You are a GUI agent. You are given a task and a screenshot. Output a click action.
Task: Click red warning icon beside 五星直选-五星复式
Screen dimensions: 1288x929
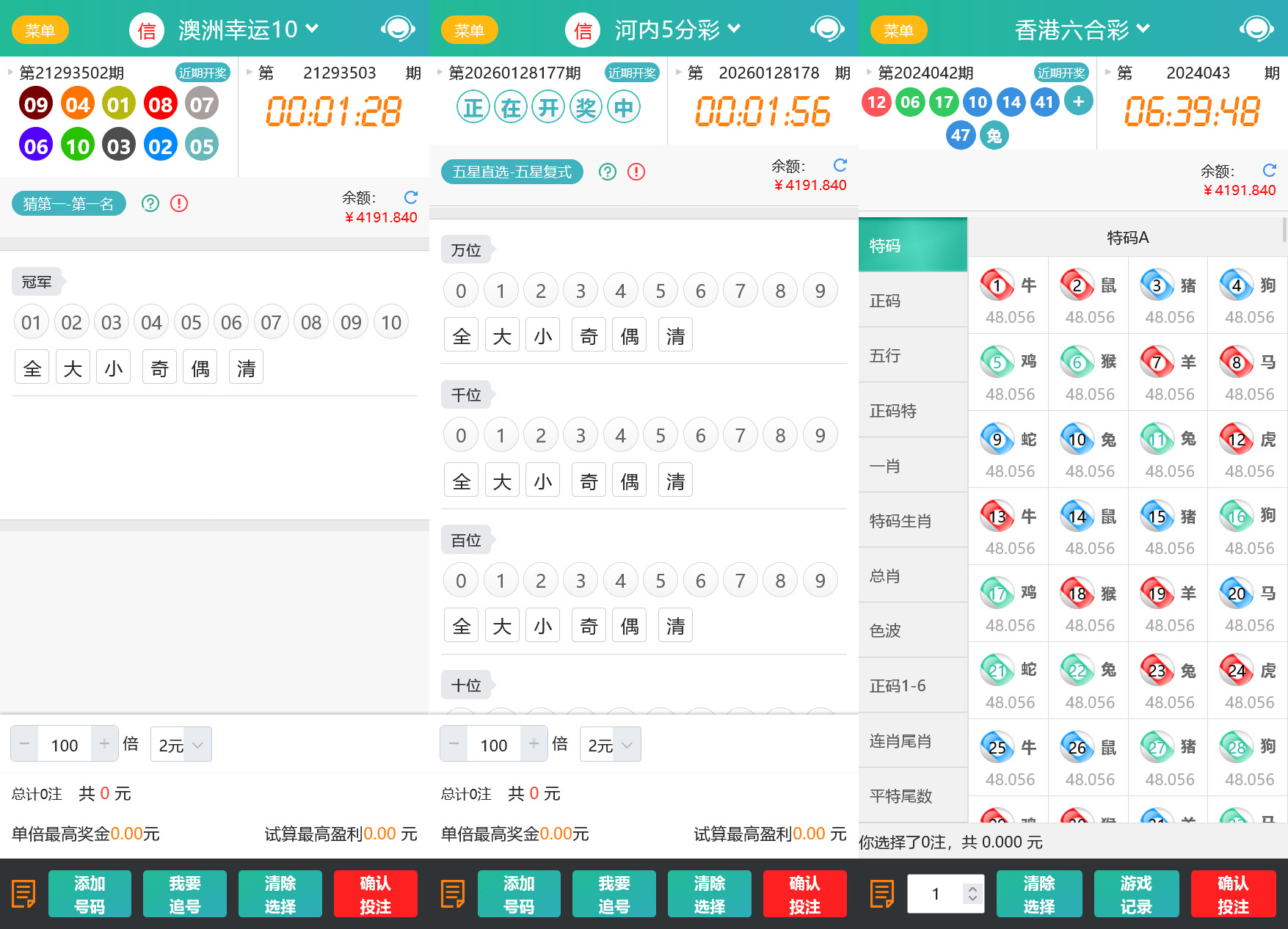click(x=636, y=172)
